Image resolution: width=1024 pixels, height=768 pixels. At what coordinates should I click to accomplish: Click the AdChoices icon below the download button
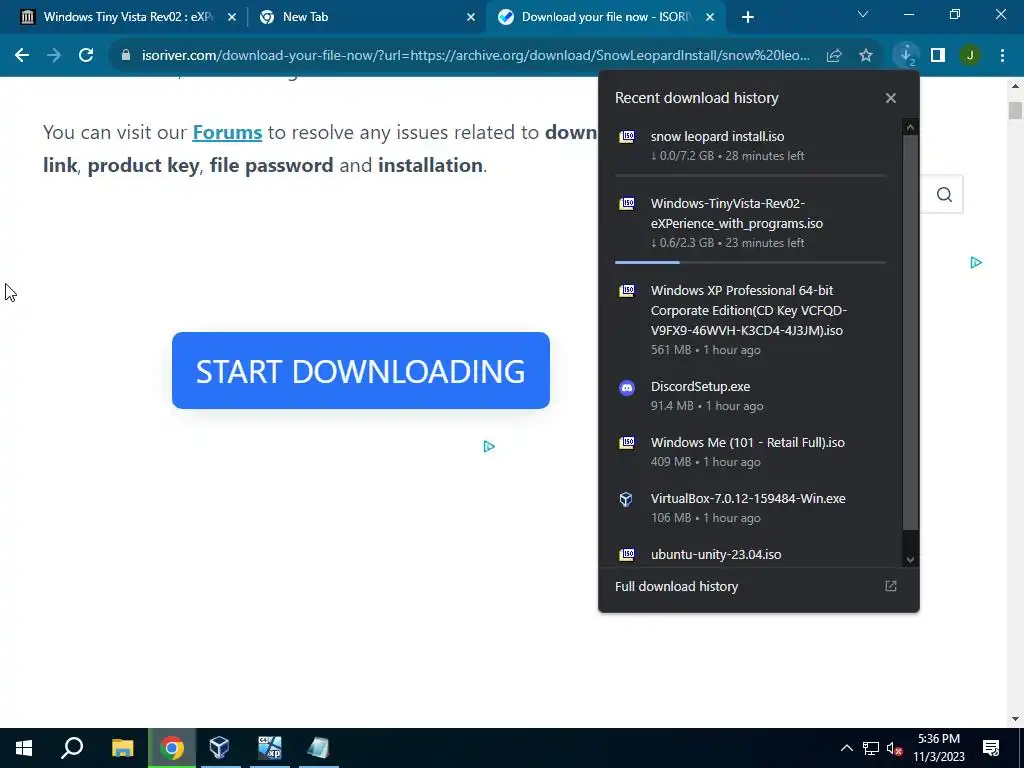(x=489, y=447)
